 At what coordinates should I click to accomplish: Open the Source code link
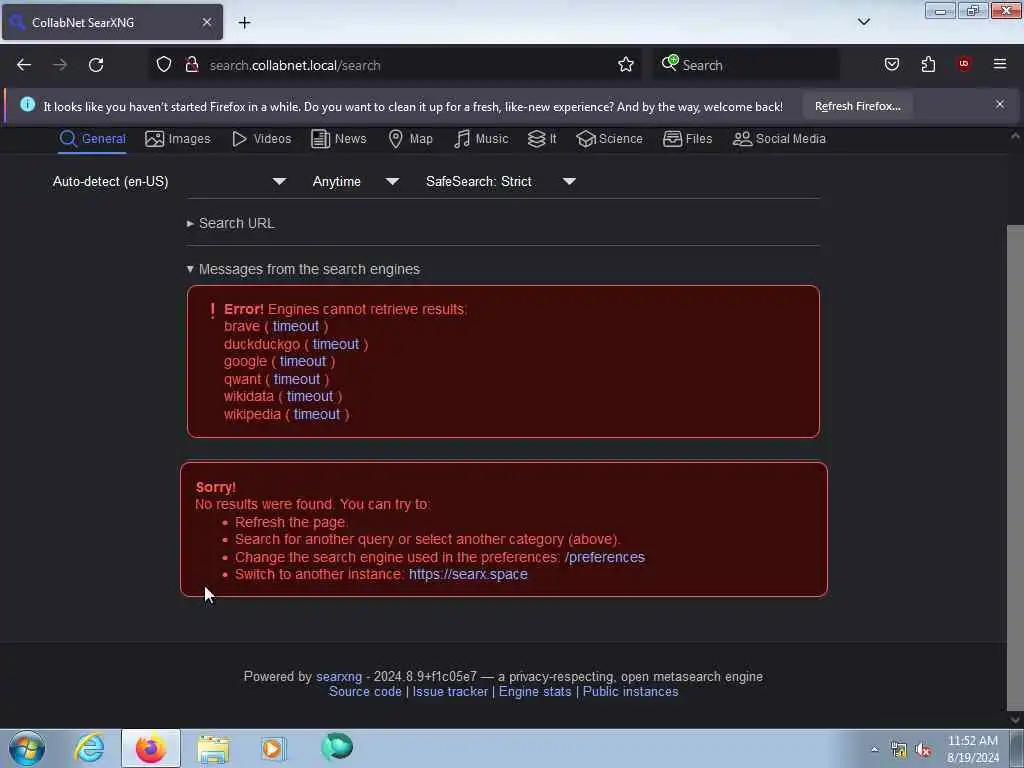[x=365, y=692]
